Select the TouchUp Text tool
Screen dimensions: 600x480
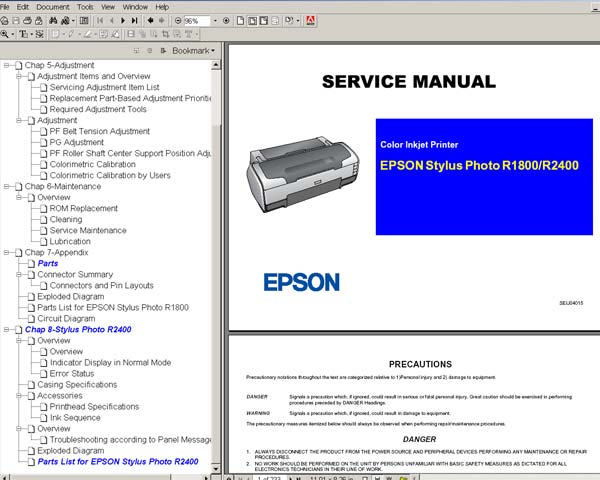189,34
